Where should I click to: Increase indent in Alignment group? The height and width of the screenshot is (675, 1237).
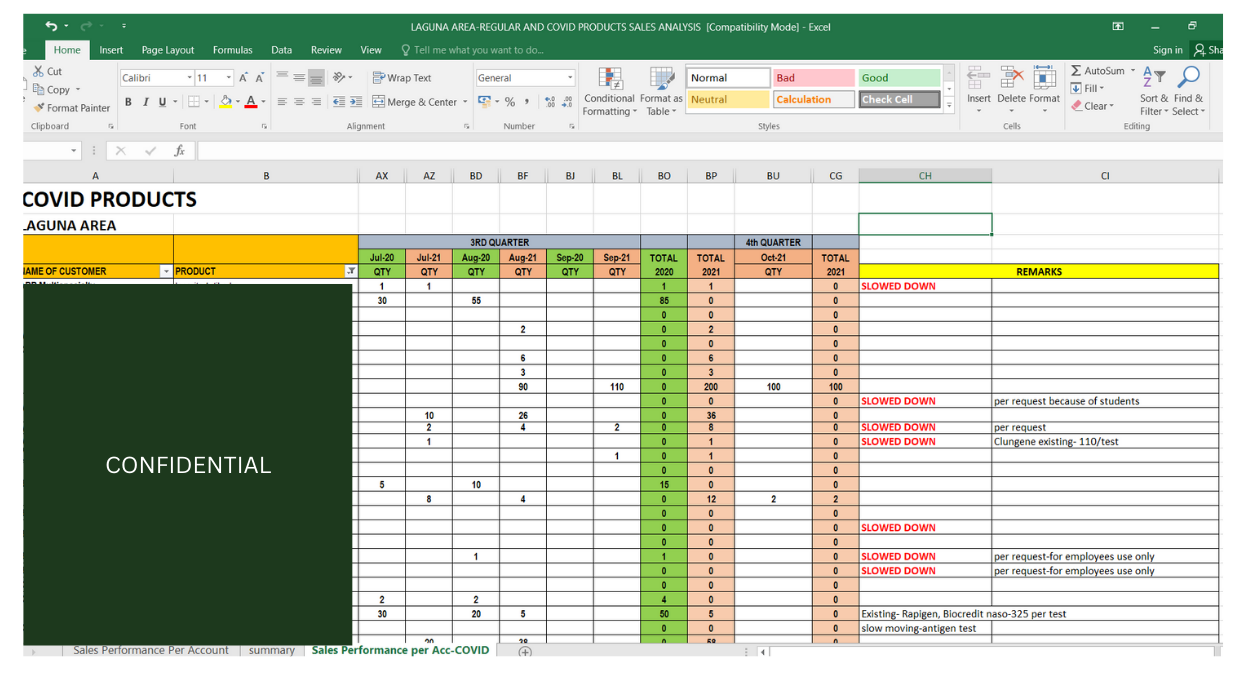click(x=355, y=102)
